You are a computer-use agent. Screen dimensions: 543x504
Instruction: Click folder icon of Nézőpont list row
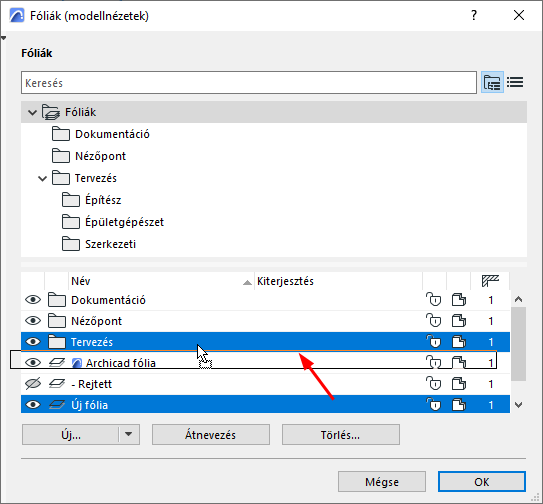[x=57, y=321]
